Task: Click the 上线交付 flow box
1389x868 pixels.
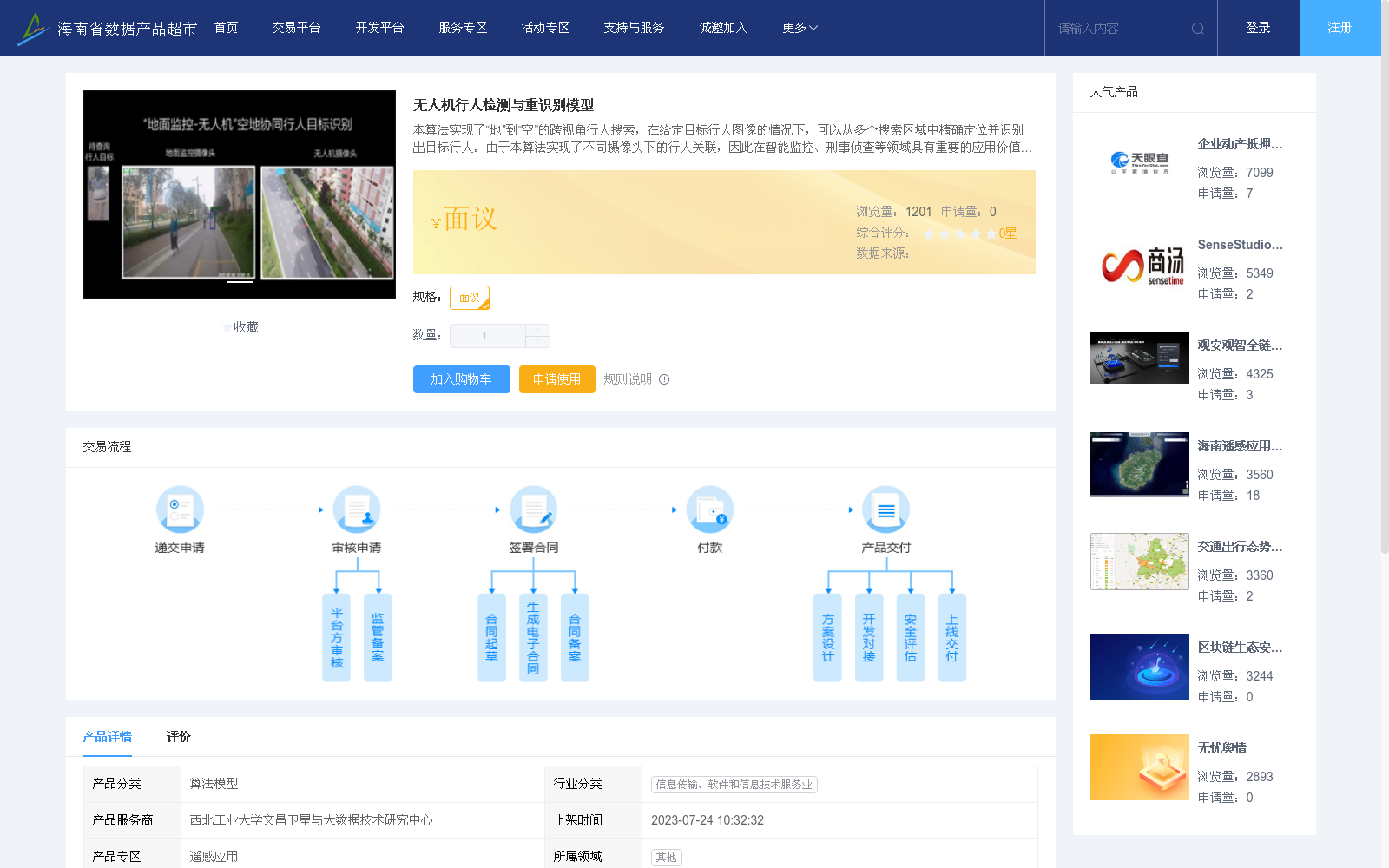Action: (952, 638)
